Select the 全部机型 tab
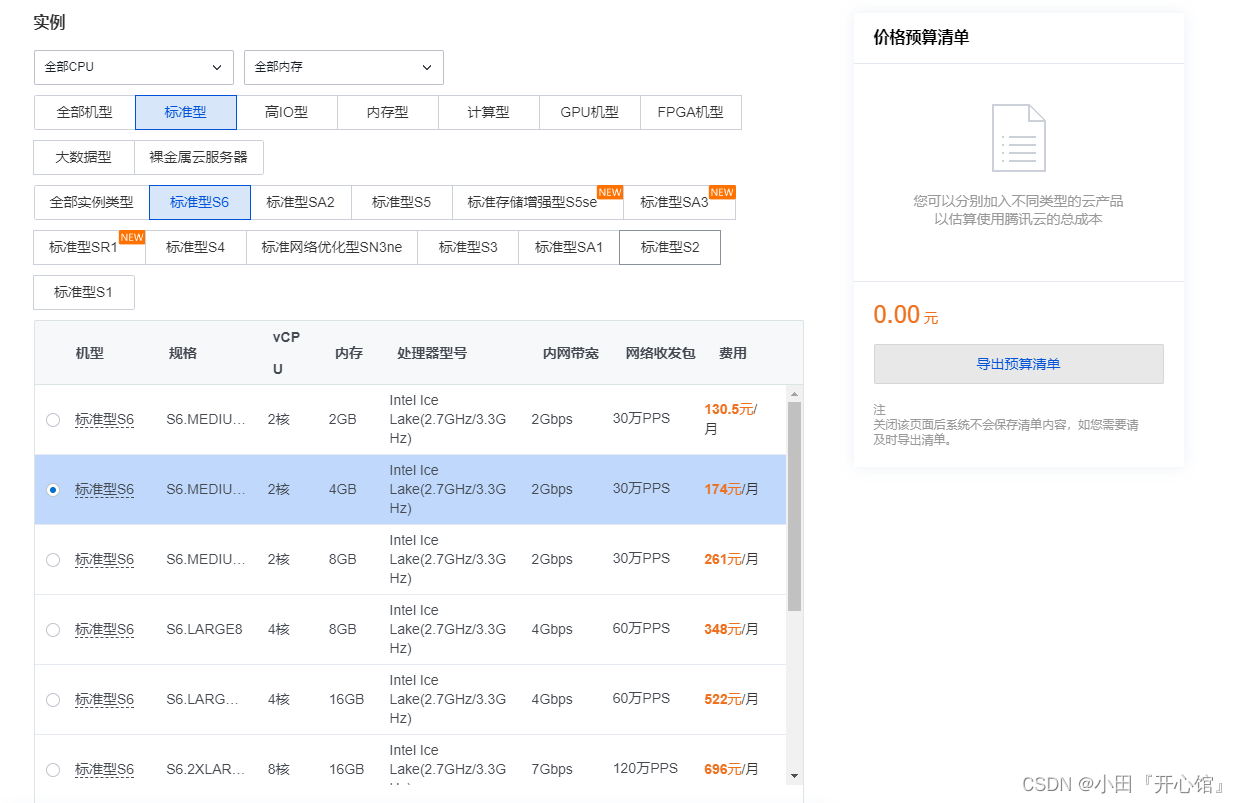This screenshot has width=1237, height=803. point(85,113)
